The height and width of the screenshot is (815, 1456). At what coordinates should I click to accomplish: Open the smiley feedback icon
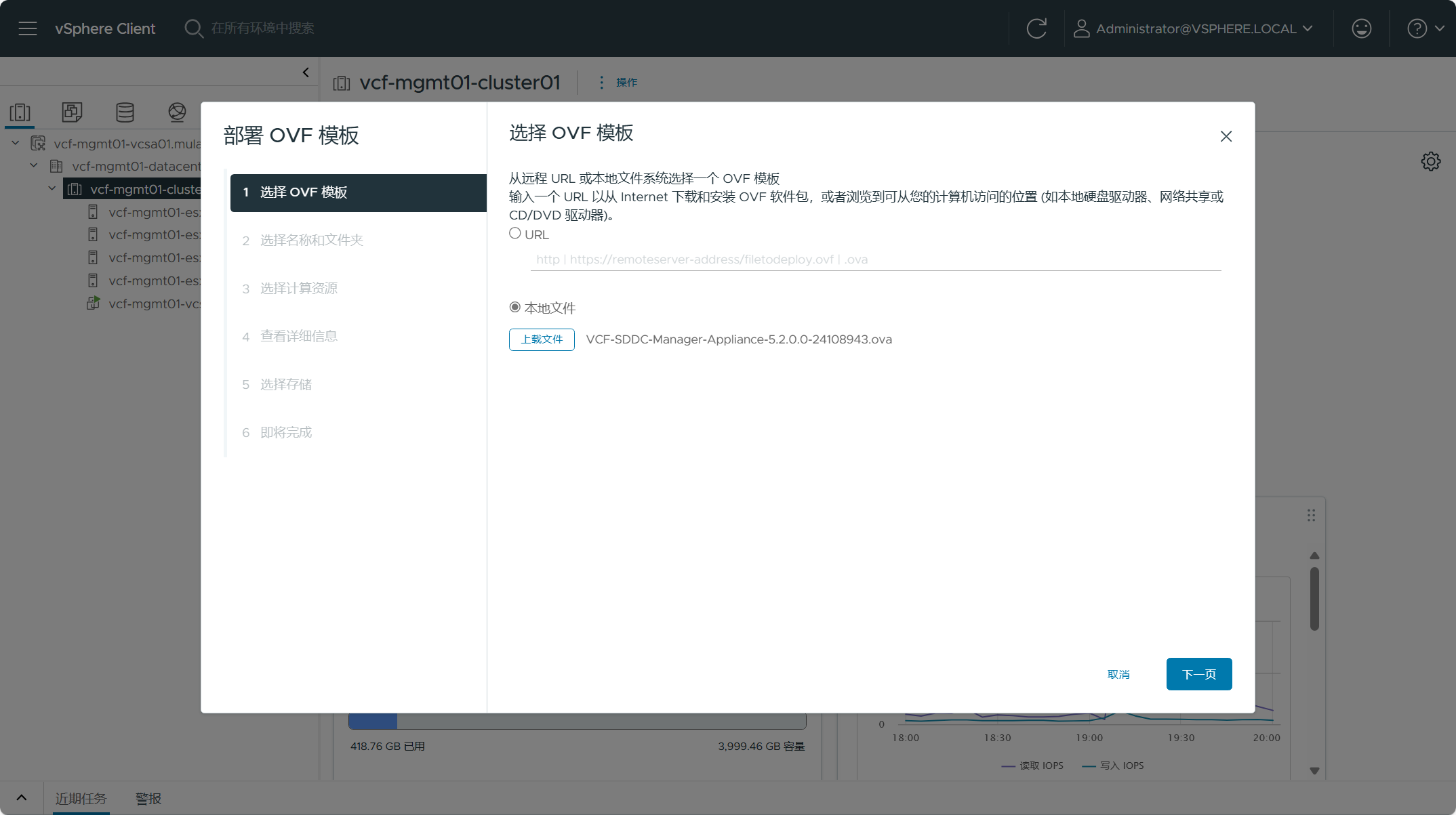(x=1361, y=28)
